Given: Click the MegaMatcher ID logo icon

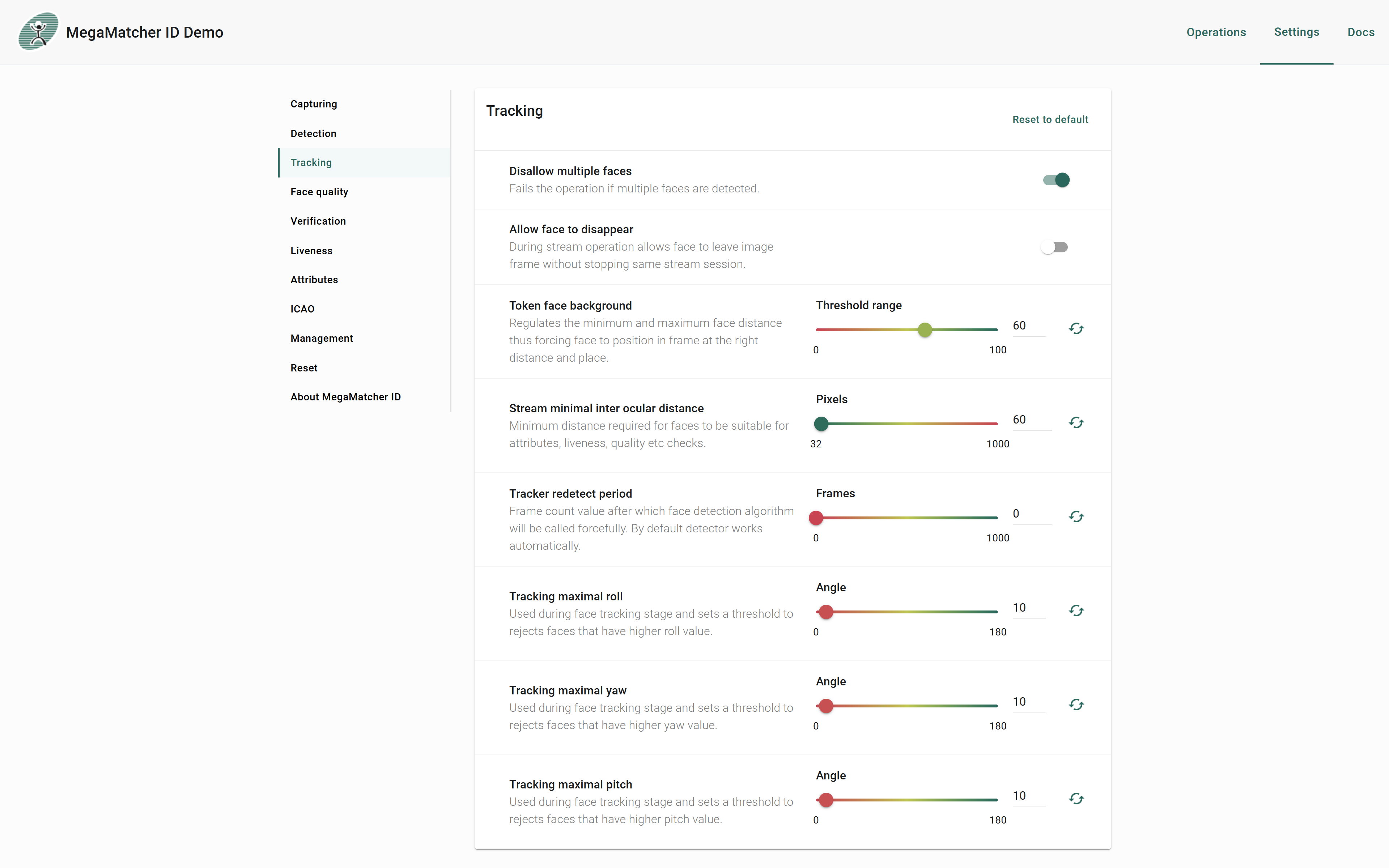Looking at the screenshot, I should point(38,31).
